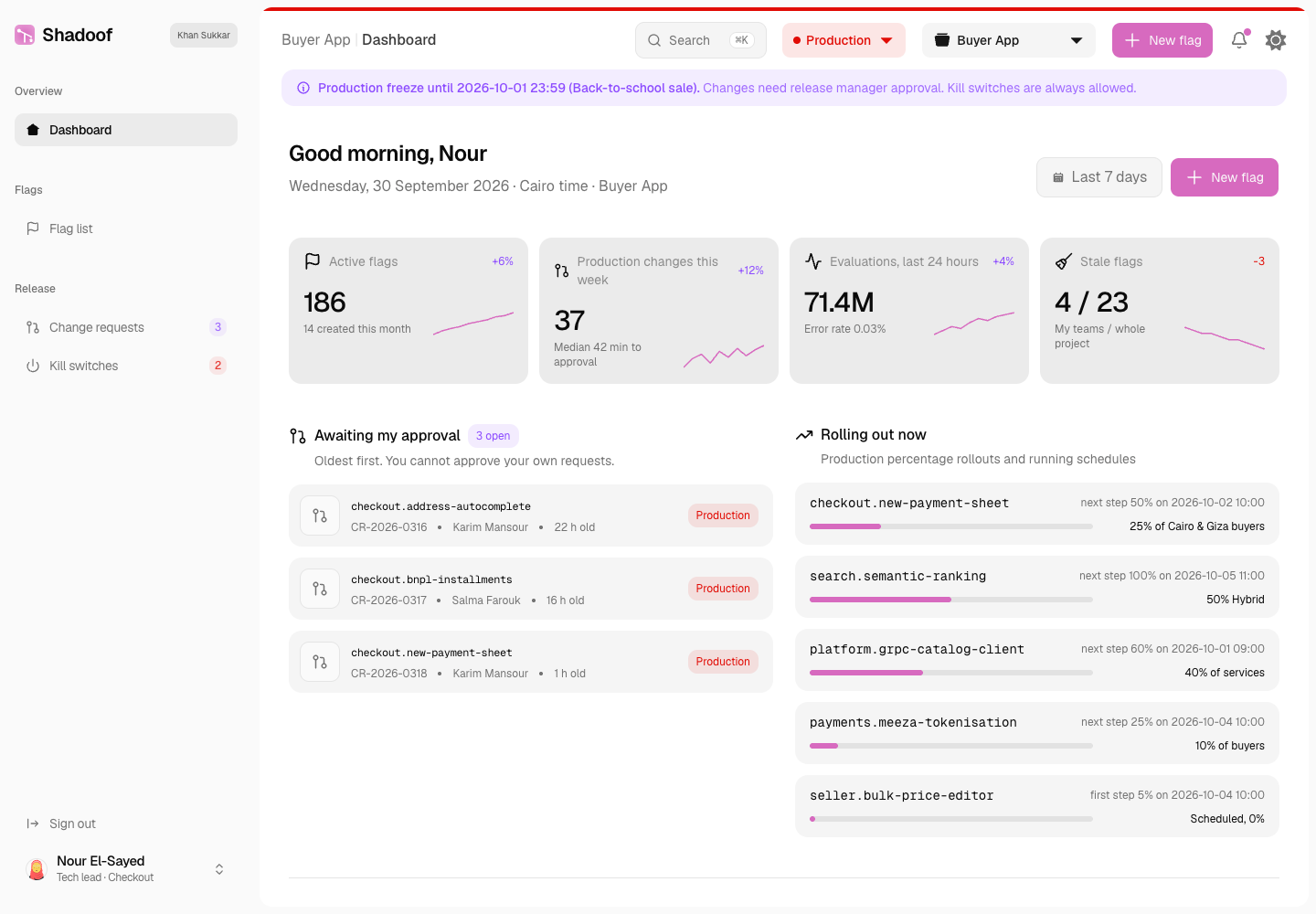Click the checkout.new-payment-sheet rollout progress bar
1316x914 pixels.
951,526
